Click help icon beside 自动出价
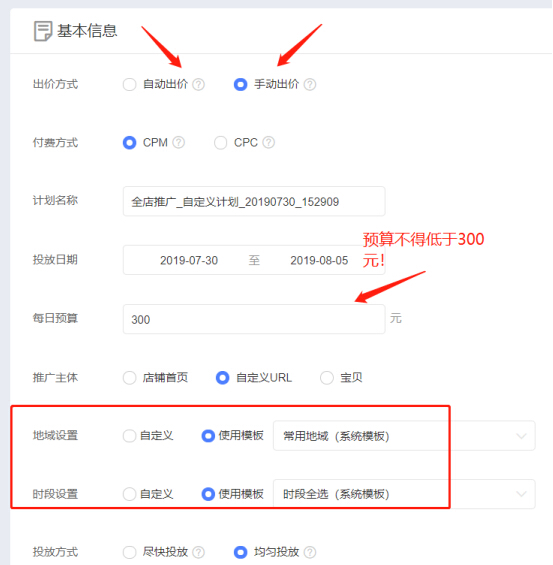 coord(199,85)
